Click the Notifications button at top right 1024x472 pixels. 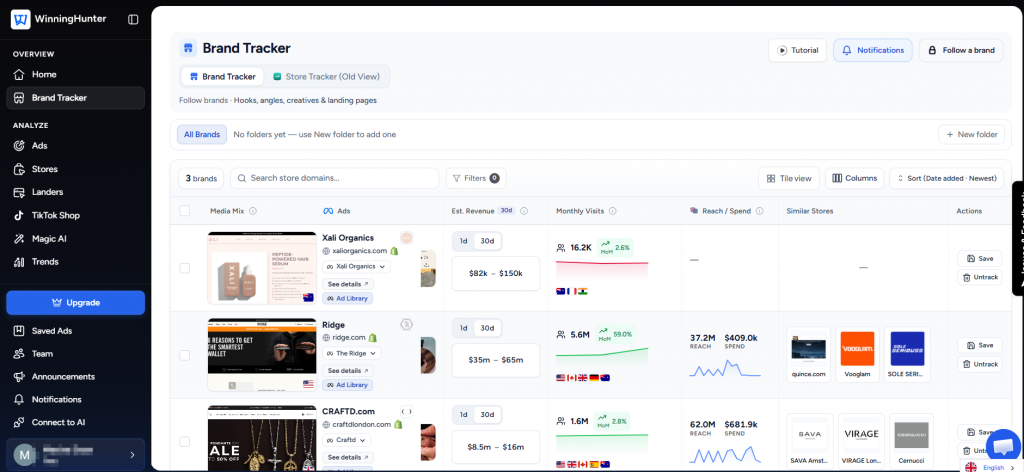(872, 50)
